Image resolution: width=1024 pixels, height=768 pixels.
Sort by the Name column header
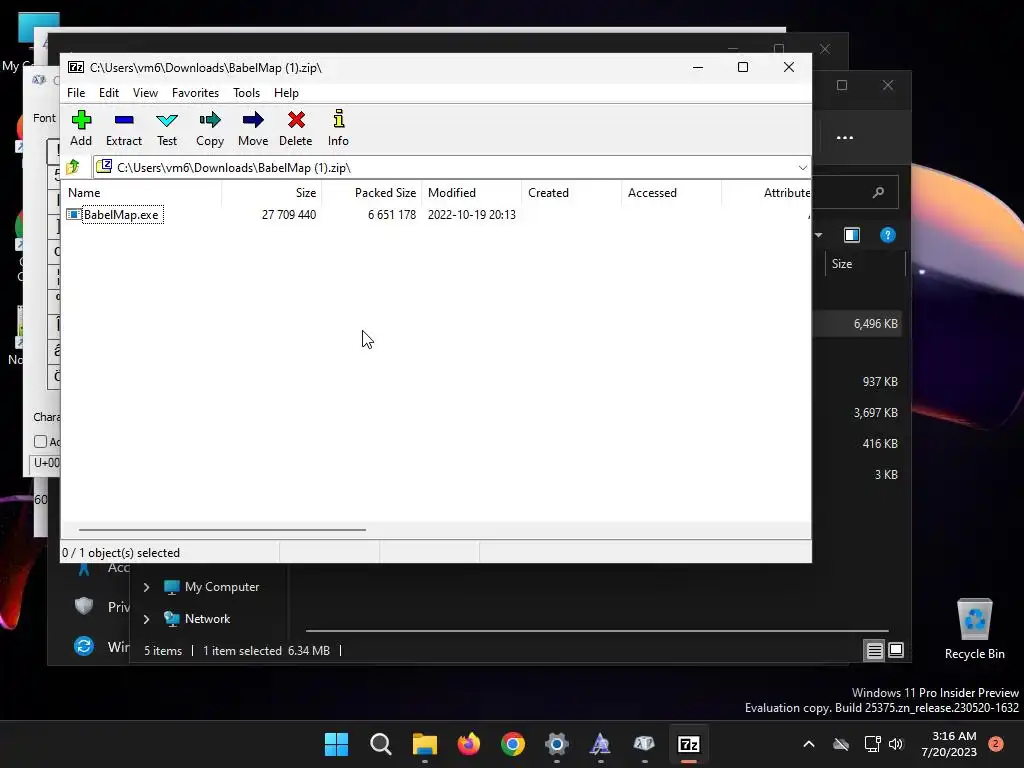coord(143,193)
